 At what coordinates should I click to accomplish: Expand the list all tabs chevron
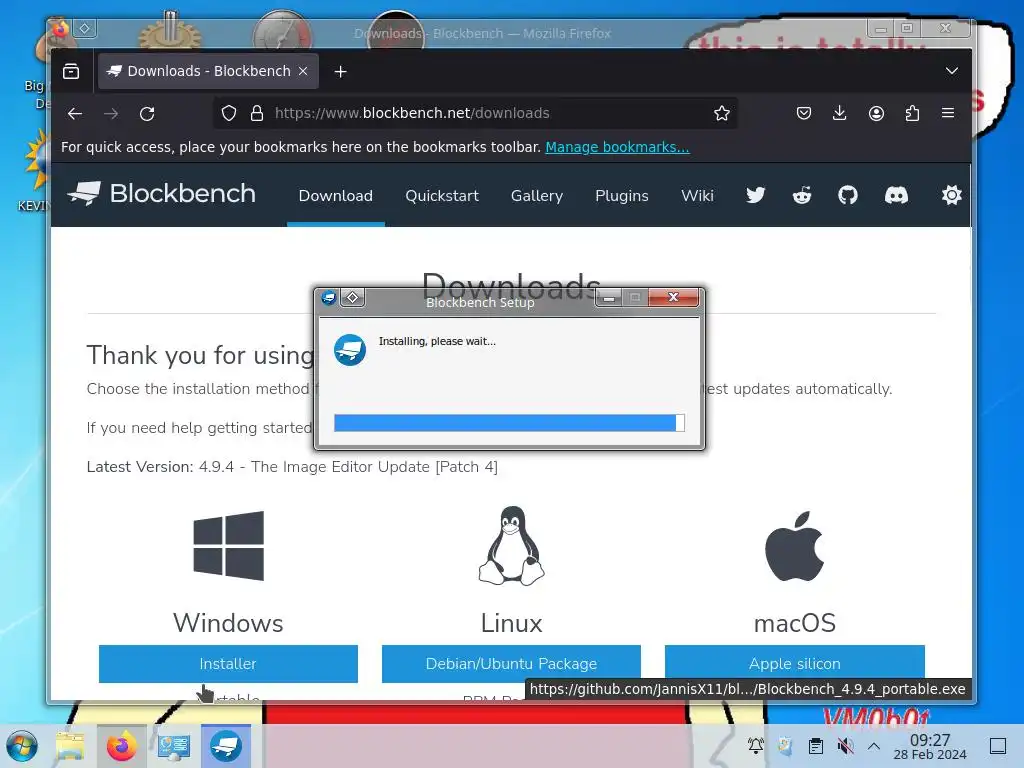click(952, 71)
